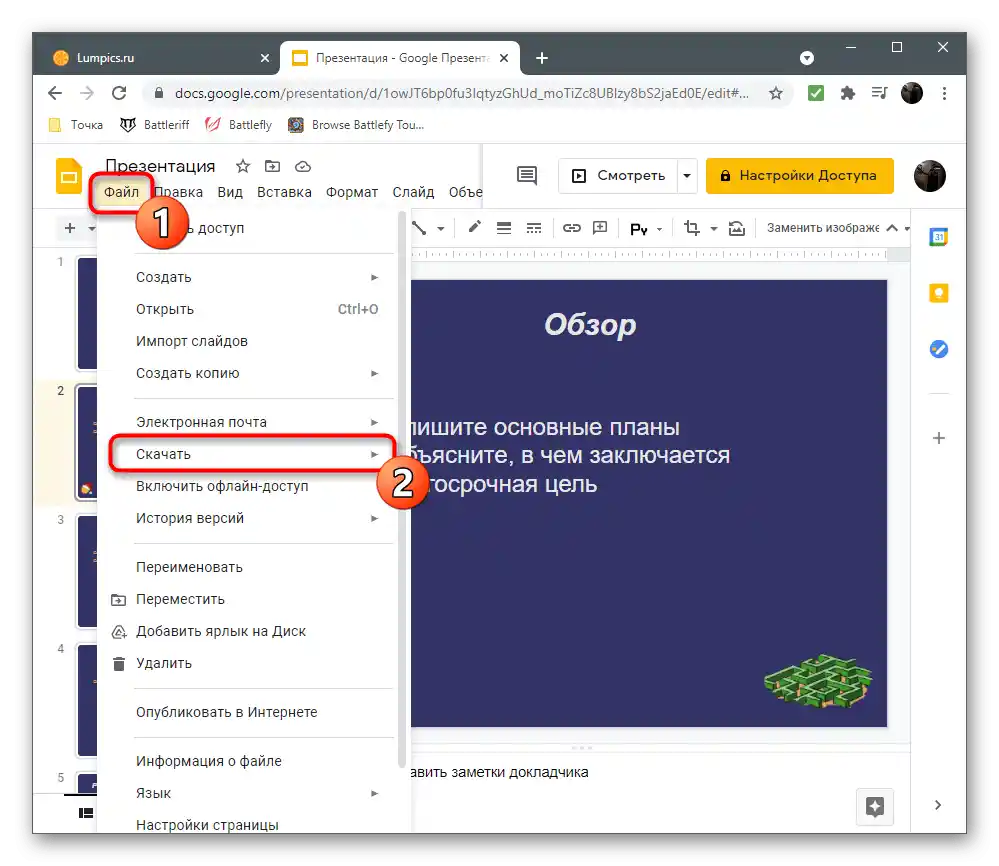Expand the Электронная почта submenu
Image resolution: width=999 pixels, height=866 pixels.
(x=375, y=422)
